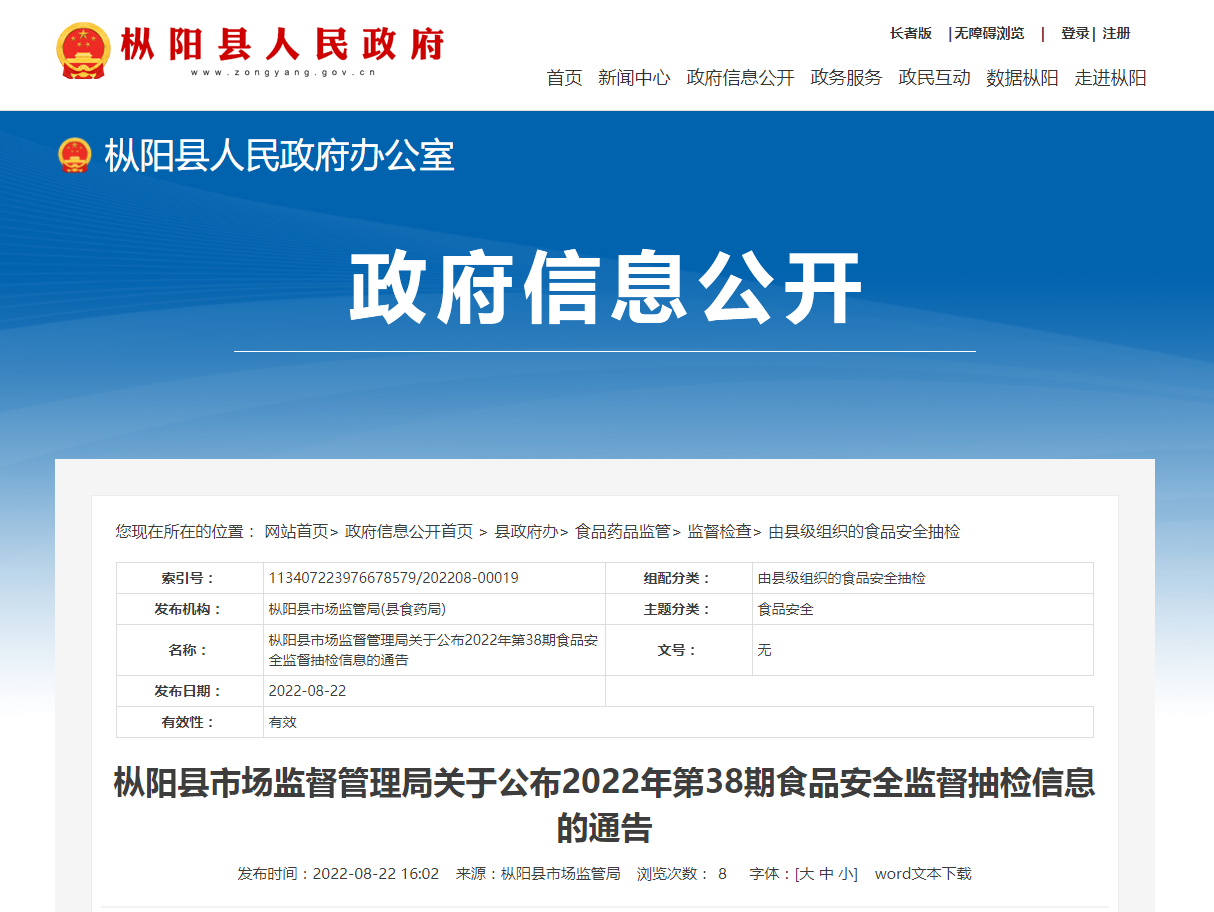Download the word文本下载 file

tap(923, 873)
